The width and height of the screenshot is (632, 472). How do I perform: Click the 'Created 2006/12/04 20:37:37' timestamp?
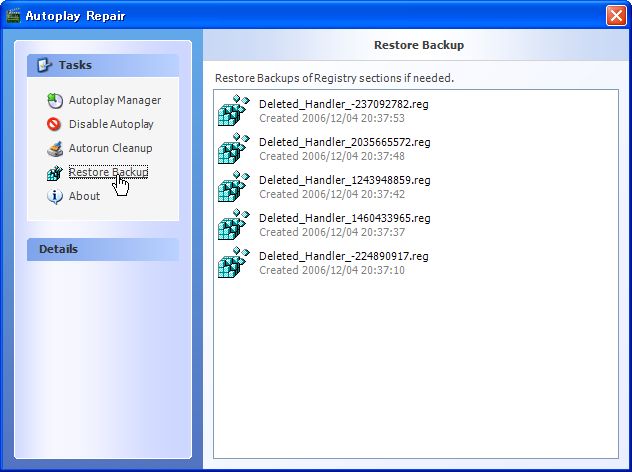[332, 232]
